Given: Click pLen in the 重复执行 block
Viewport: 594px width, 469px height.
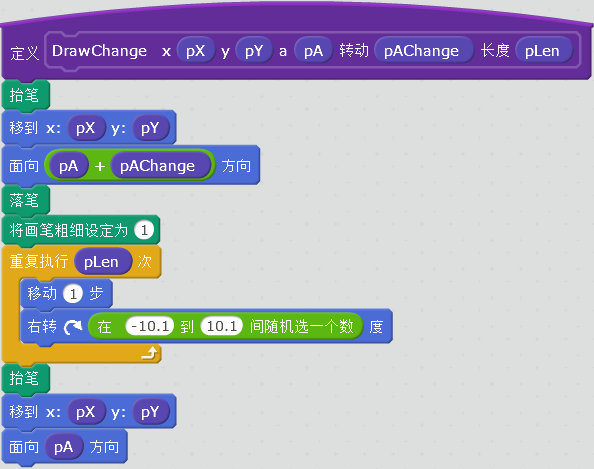Looking at the screenshot, I should tap(103, 262).
